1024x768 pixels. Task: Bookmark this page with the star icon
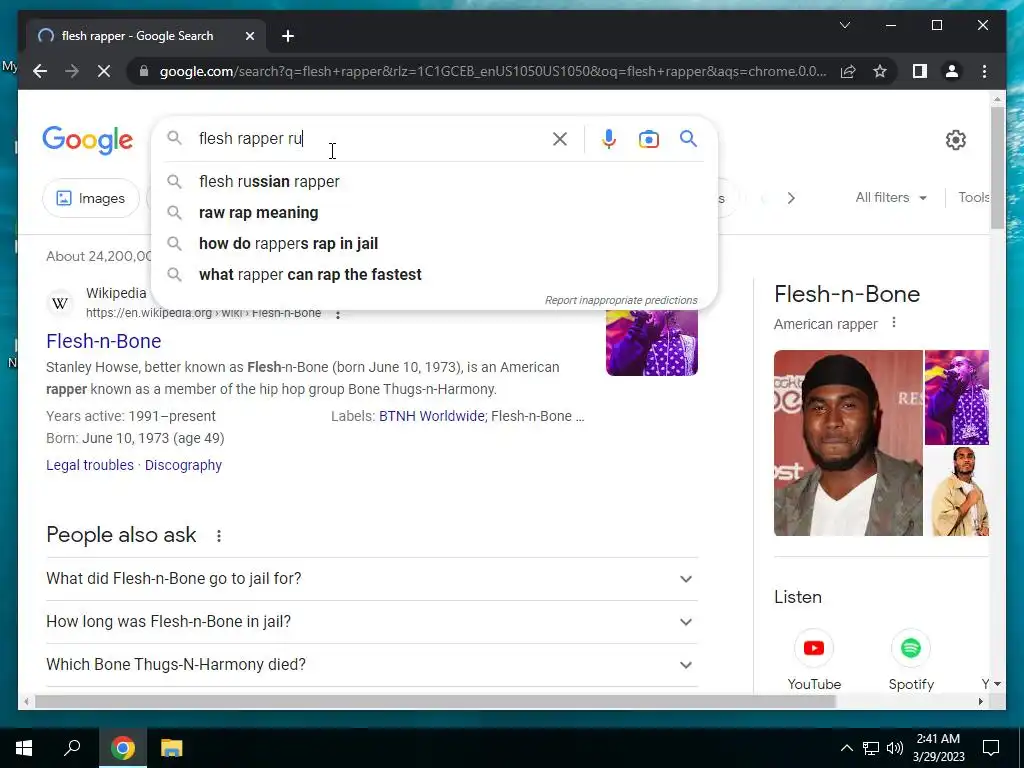[x=880, y=71]
